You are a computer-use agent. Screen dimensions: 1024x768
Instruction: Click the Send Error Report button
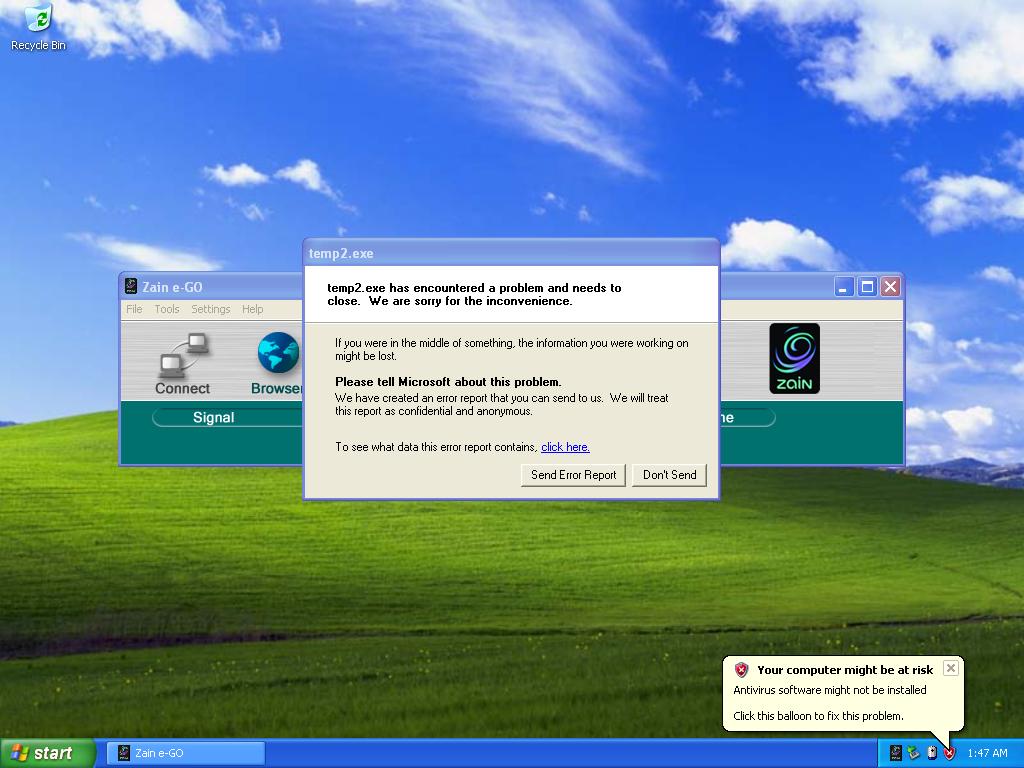coord(573,475)
